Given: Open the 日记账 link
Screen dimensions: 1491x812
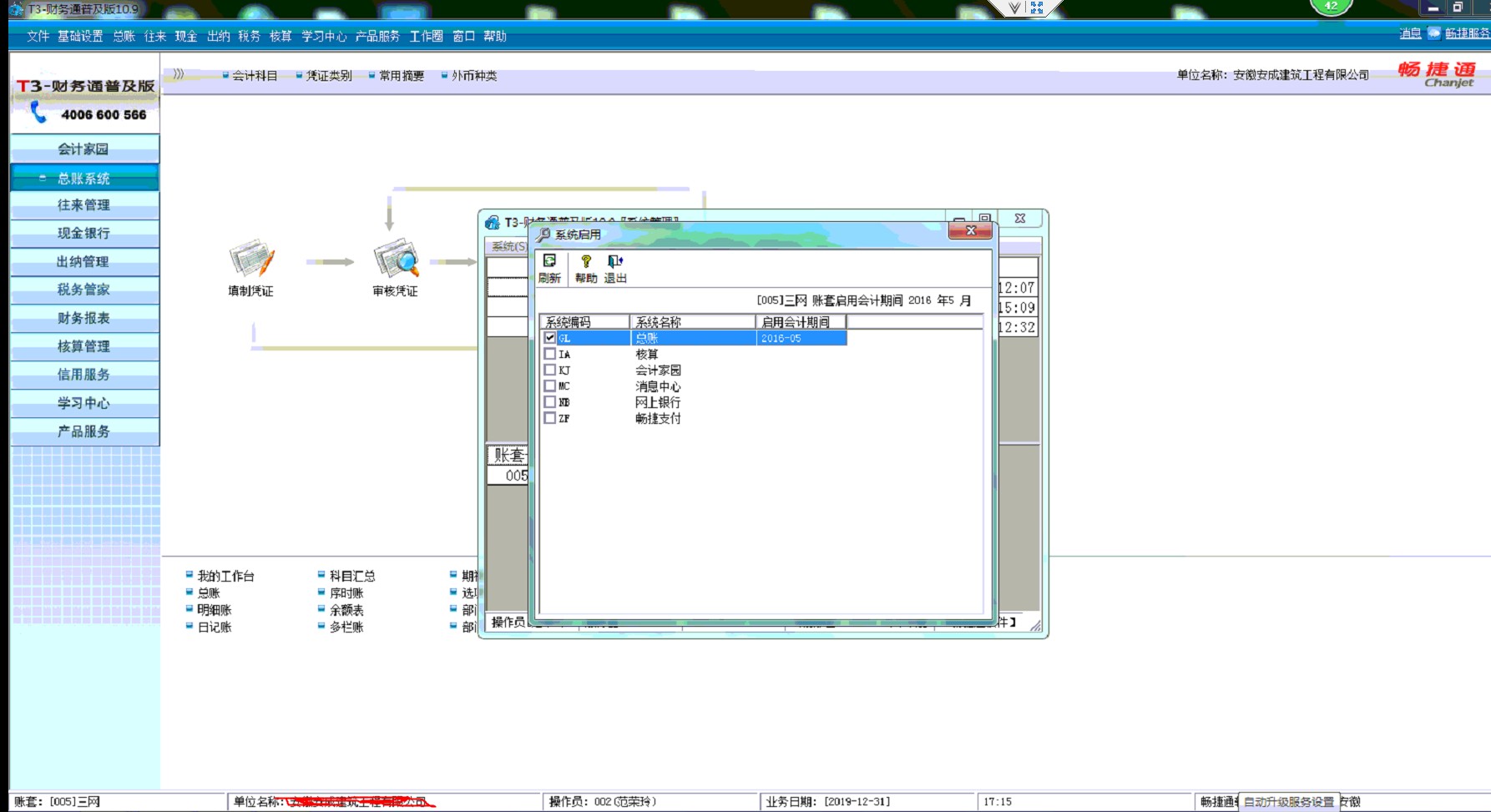Looking at the screenshot, I should pos(215,627).
